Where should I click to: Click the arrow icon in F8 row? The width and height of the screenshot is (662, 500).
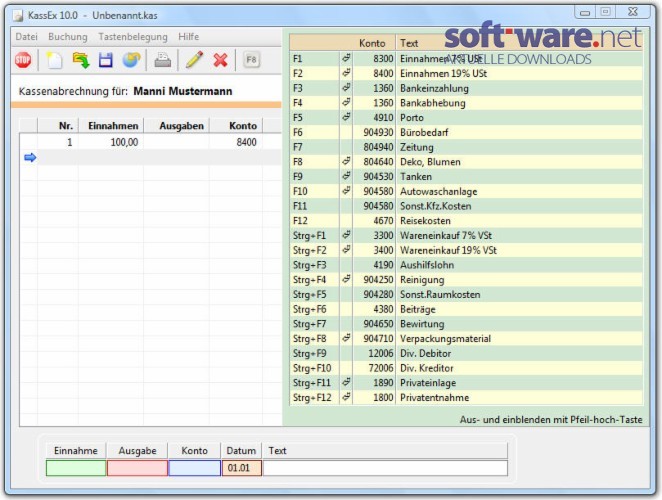(x=346, y=161)
